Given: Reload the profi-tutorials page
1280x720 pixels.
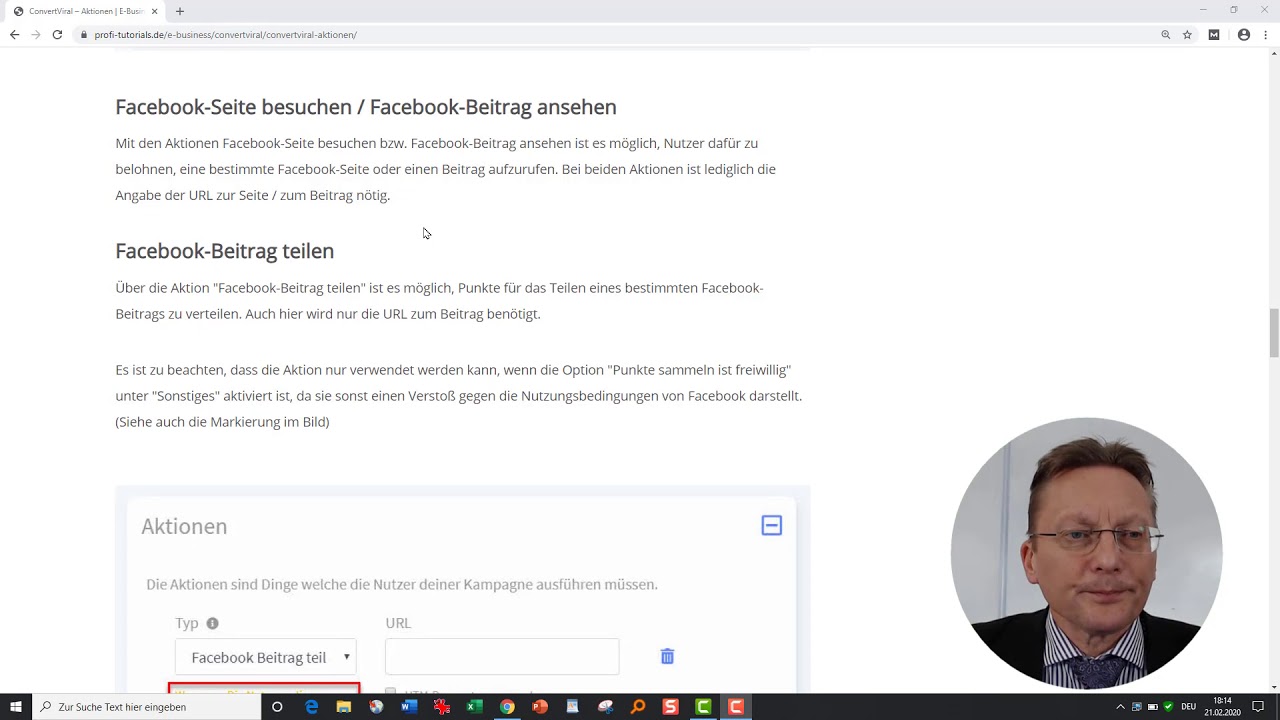Looking at the screenshot, I should [57, 34].
